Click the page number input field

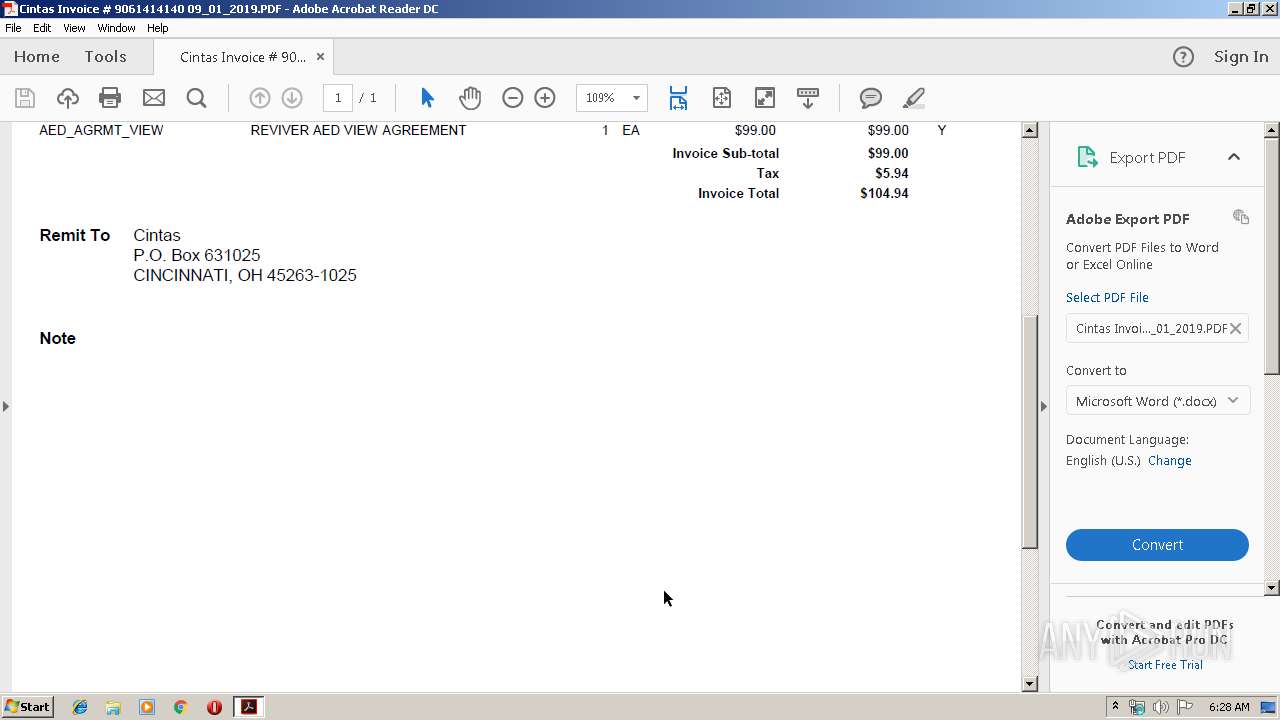pyautogui.click(x=338, y=98)
